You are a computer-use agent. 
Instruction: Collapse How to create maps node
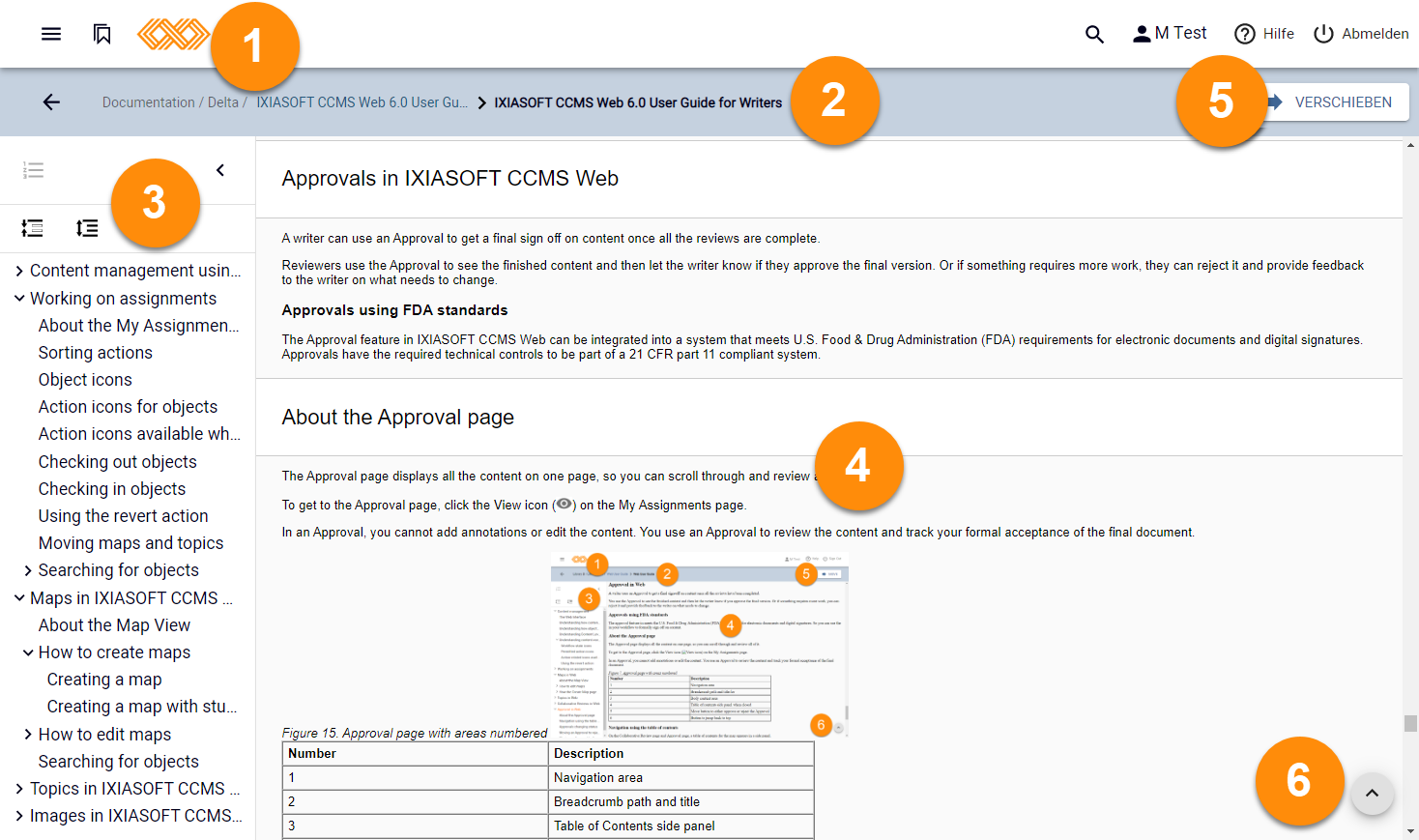28,652
